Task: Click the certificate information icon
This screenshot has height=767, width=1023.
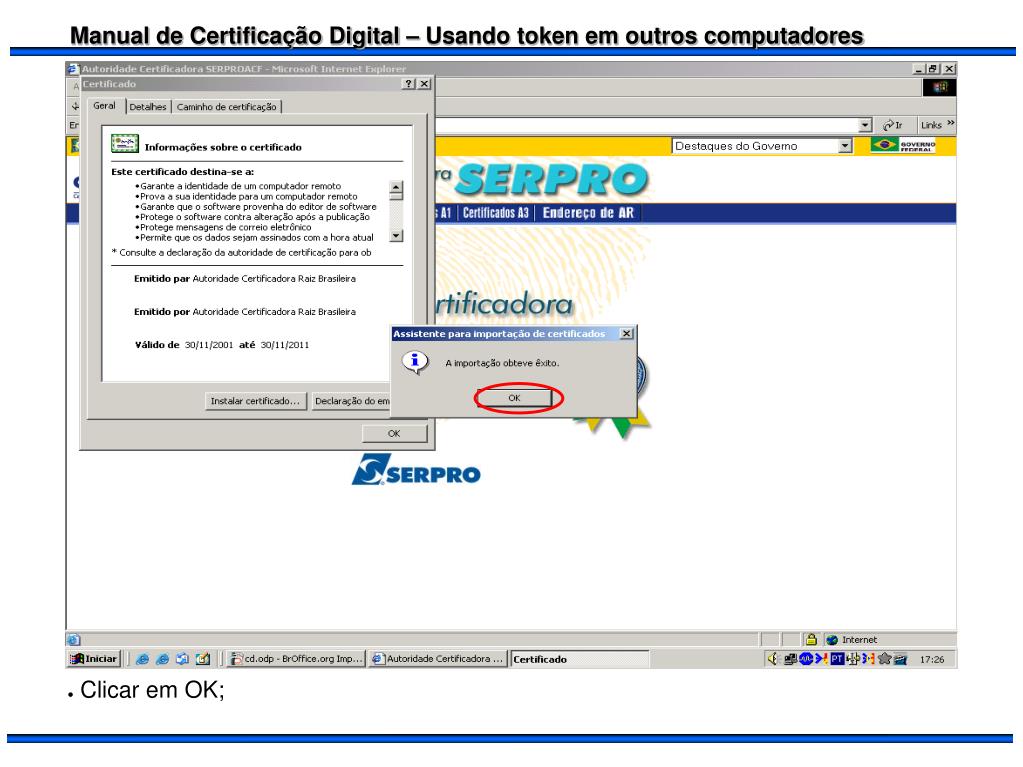Action: click(125, 143)
